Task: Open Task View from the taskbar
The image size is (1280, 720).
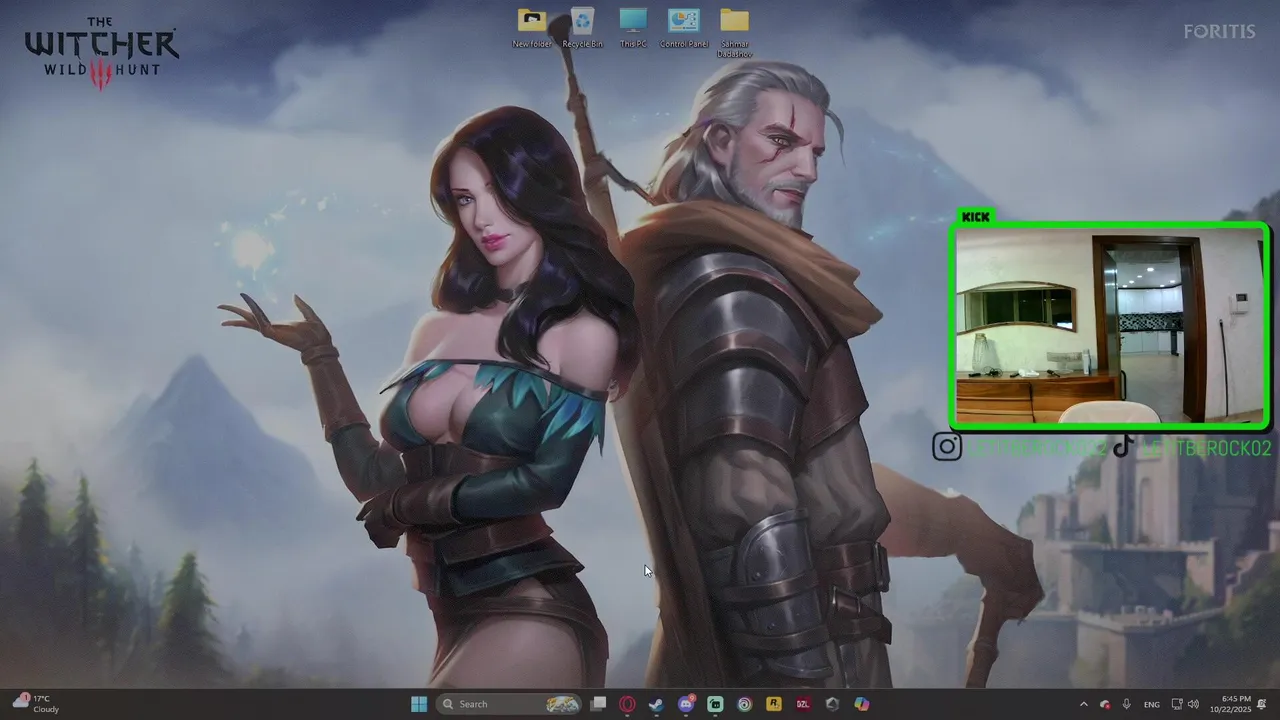Action: [x=598, y=704]
